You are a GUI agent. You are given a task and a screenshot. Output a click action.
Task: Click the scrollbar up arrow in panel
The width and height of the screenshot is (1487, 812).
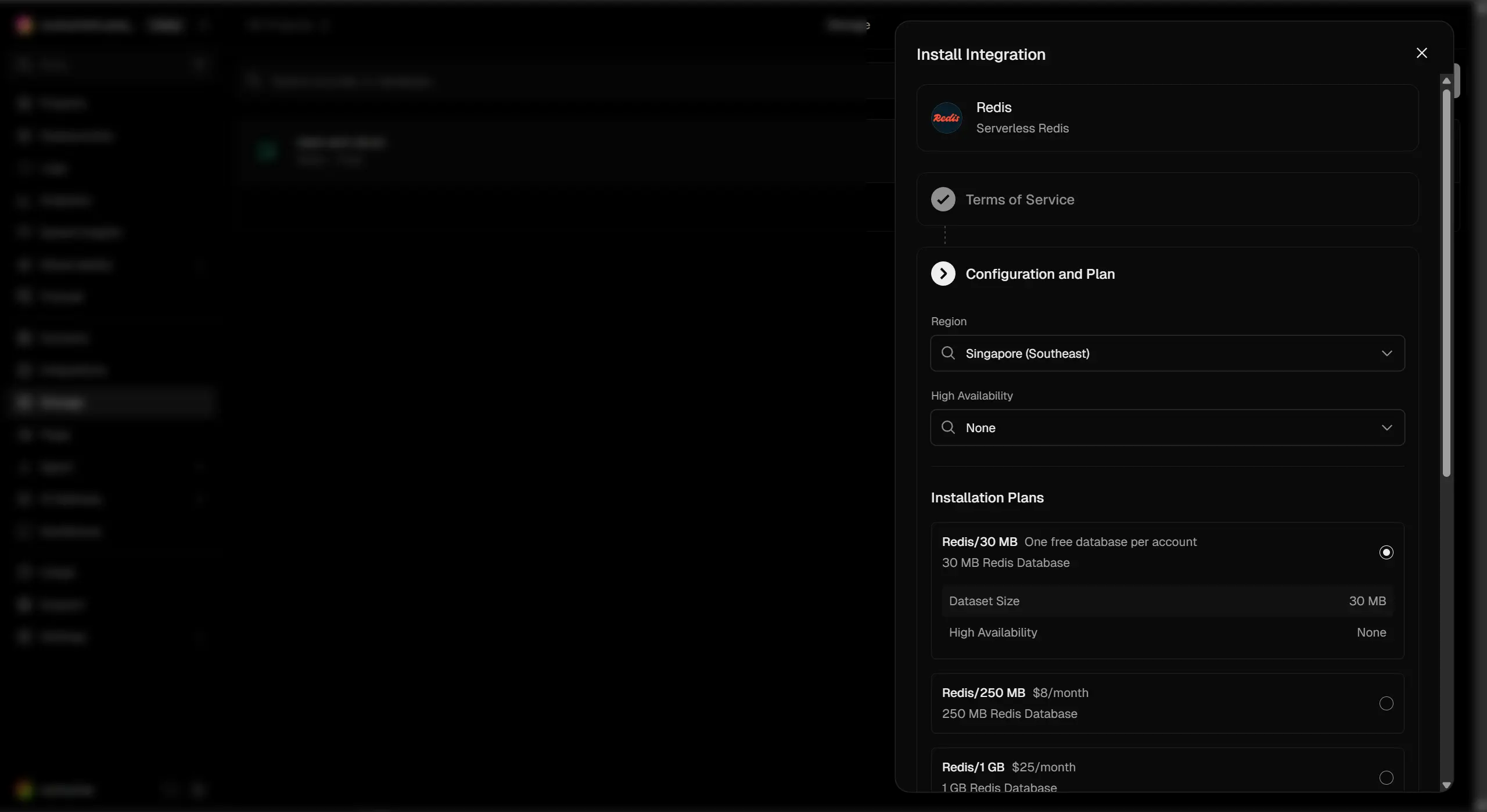coord(1446,81)
